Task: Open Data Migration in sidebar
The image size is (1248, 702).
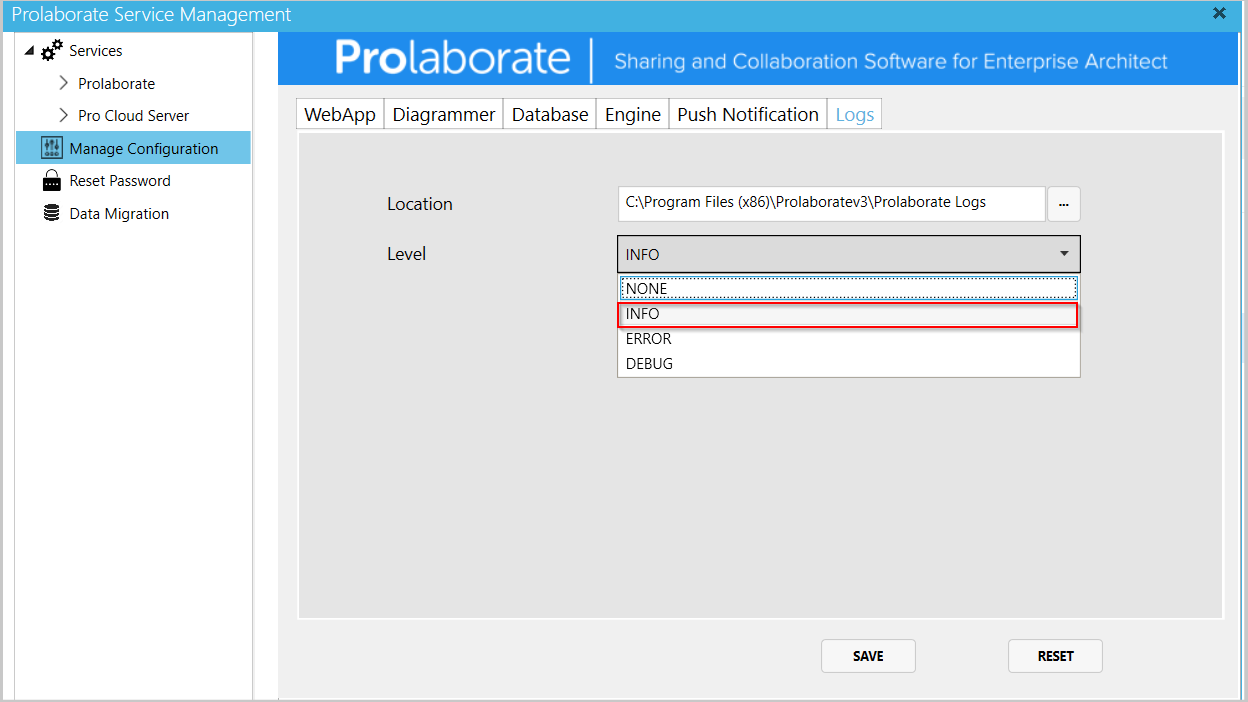Action: point(119,213)
